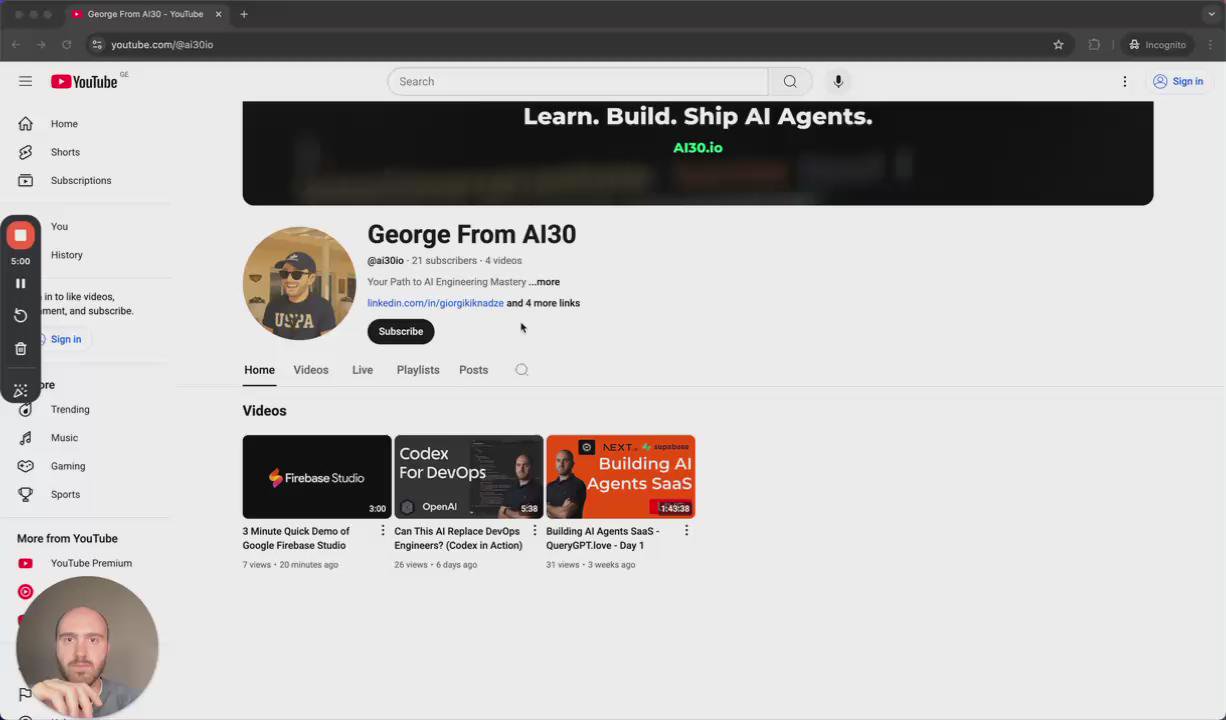Image resolution: width=1226 pixels, height=720 pixels.
Task: Open the recorder effects wand icon
Action: [20, 390]
